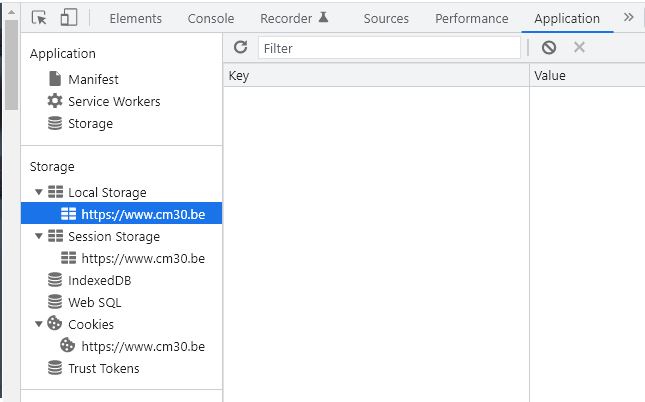Click the Trust Tokens database icon
Viewport: 645px width, 402px height.
click(x=55, y=368)
